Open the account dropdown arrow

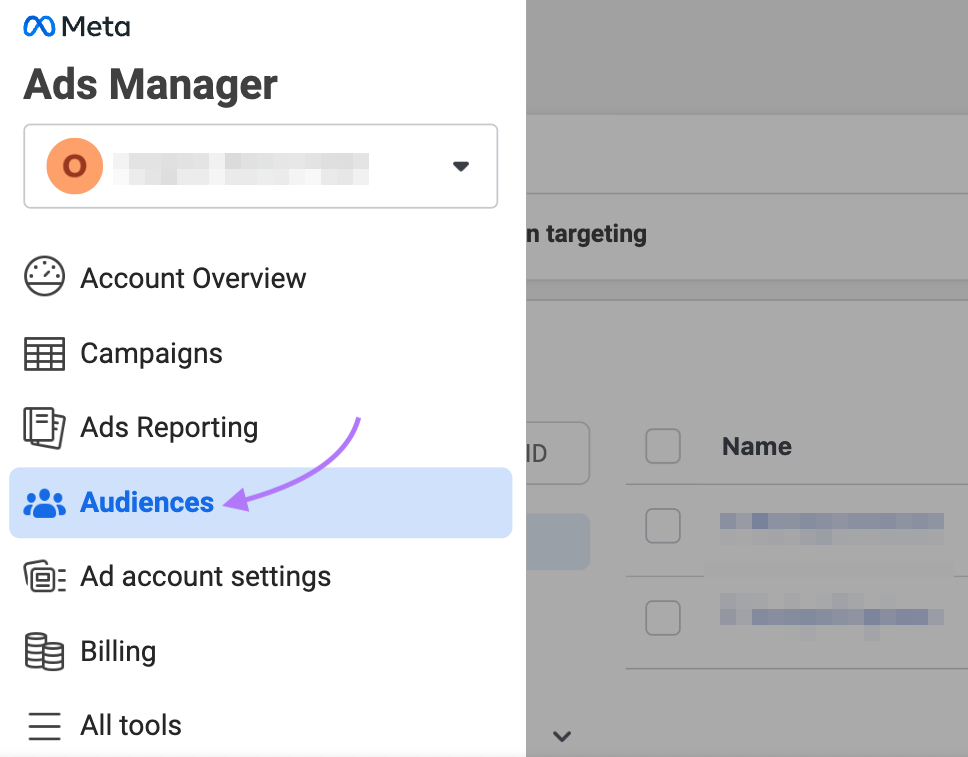coord(461,166)
